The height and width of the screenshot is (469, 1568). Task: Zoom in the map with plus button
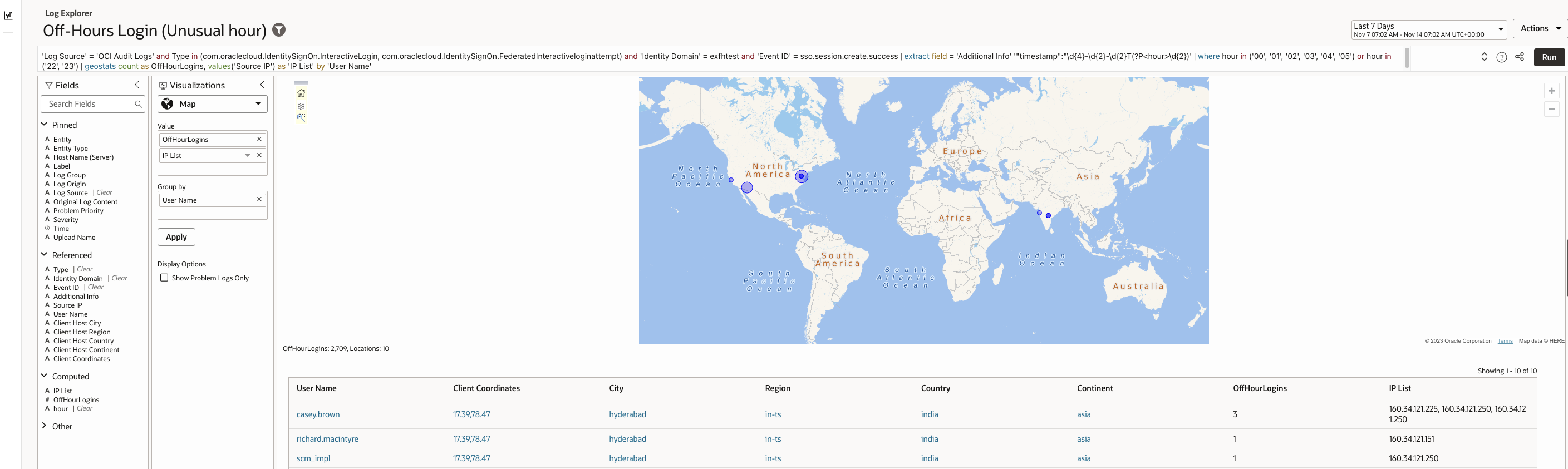tap(1551, 91)
